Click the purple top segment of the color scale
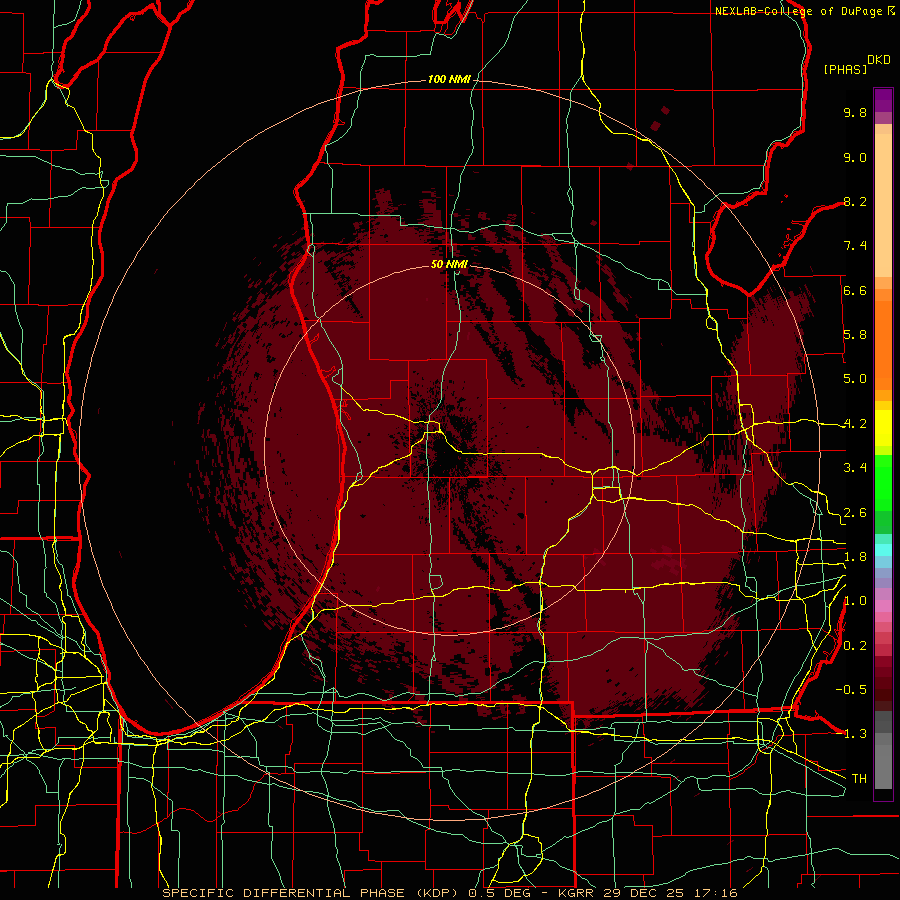The image size is (900, 900). [x=883, y=100]
